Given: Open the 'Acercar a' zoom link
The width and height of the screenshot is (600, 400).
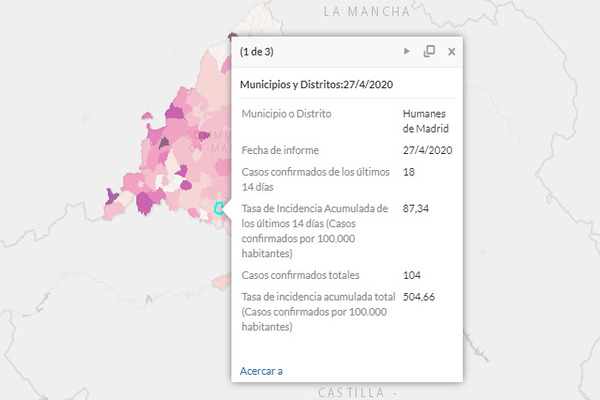Looking at the screenshot, I should coord(261,371).
